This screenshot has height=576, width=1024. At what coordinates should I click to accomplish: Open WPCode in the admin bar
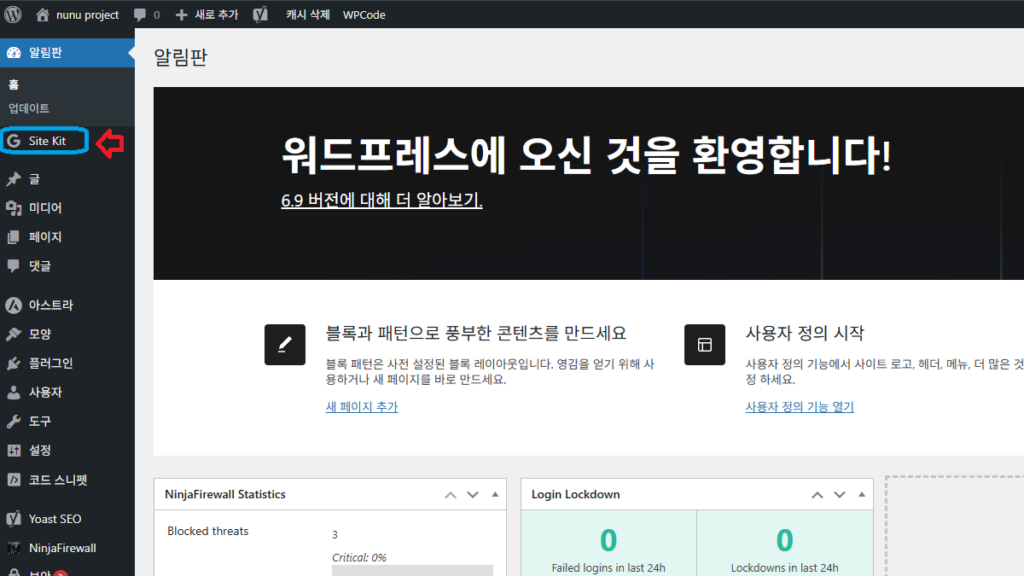pyautogui.click(x=364, y=15)
